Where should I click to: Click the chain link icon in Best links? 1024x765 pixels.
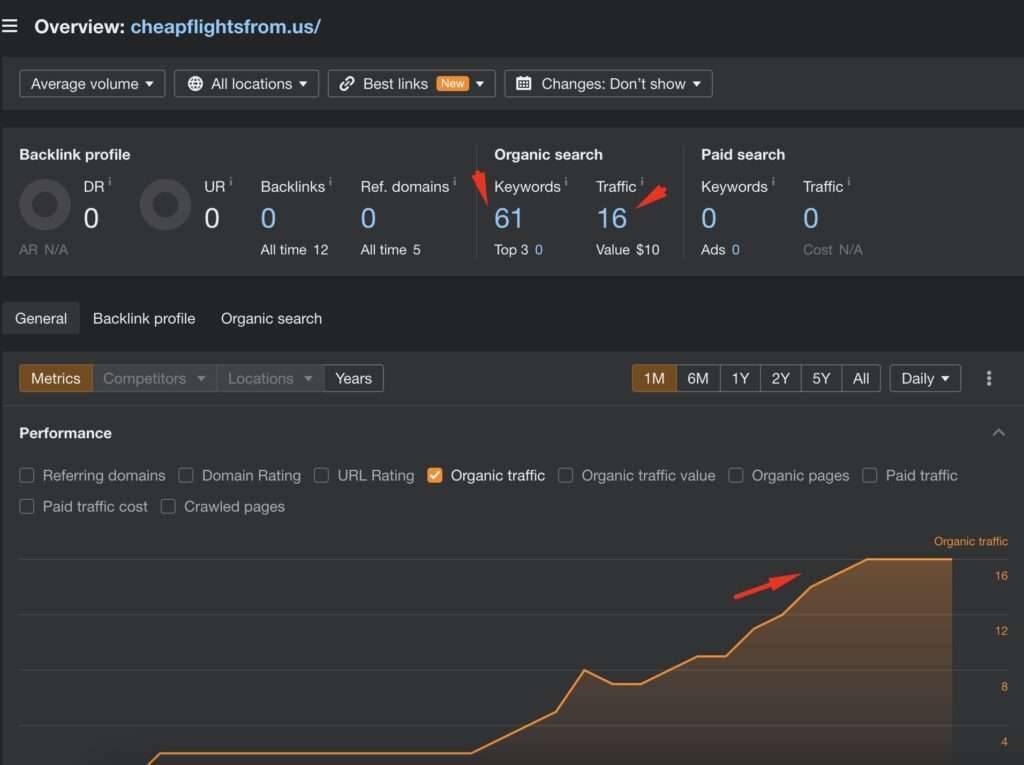tap(347, 84)
